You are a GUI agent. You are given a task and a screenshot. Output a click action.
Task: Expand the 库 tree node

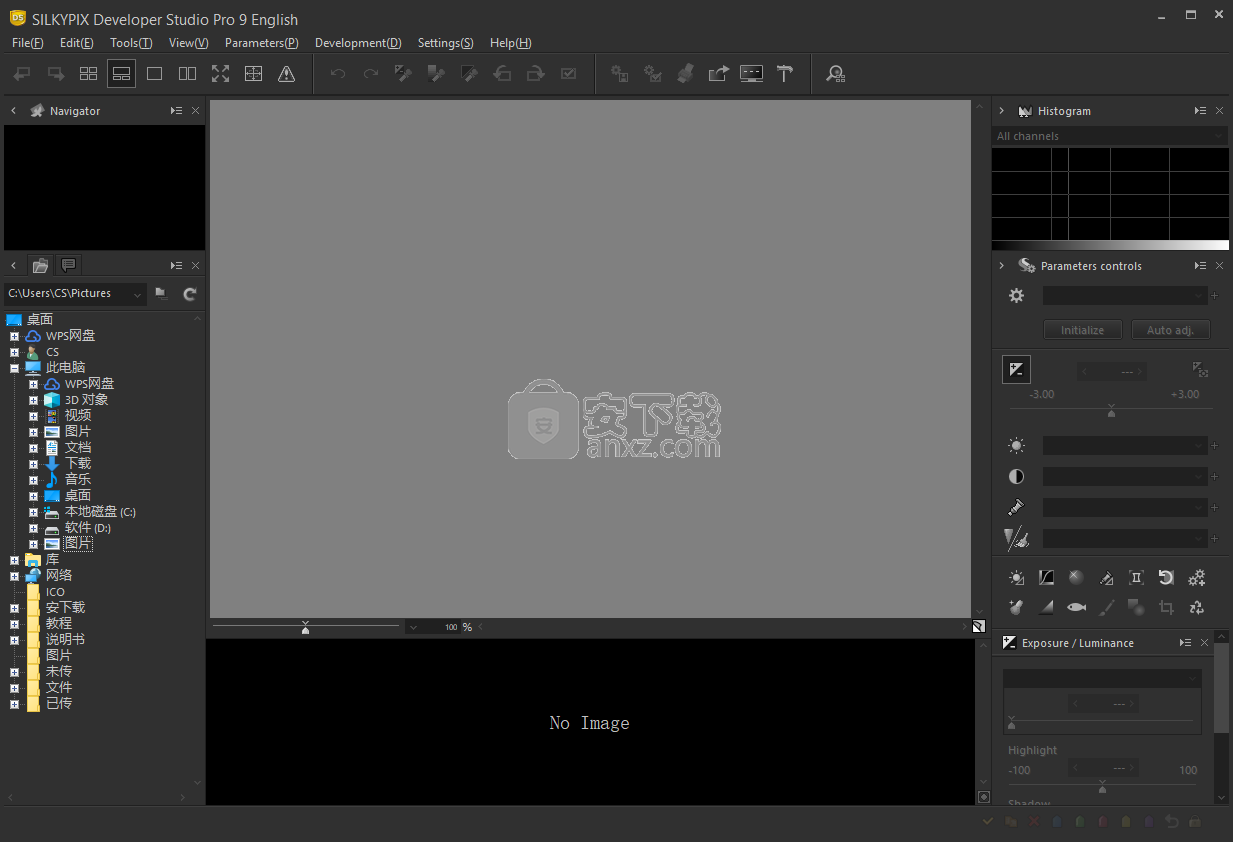click(x=14, y=560)
